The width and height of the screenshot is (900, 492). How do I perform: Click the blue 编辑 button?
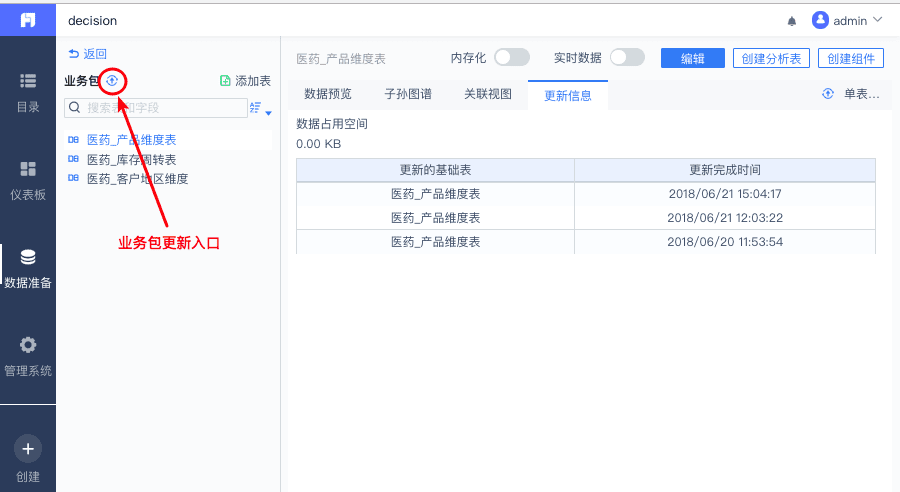point(693,59)
